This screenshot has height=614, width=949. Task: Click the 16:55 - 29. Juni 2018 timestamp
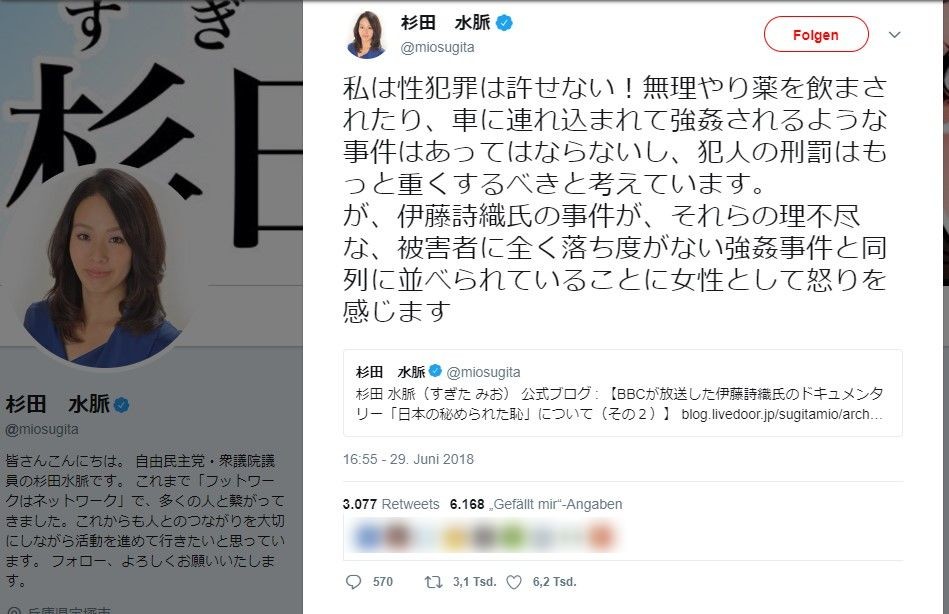408,459
